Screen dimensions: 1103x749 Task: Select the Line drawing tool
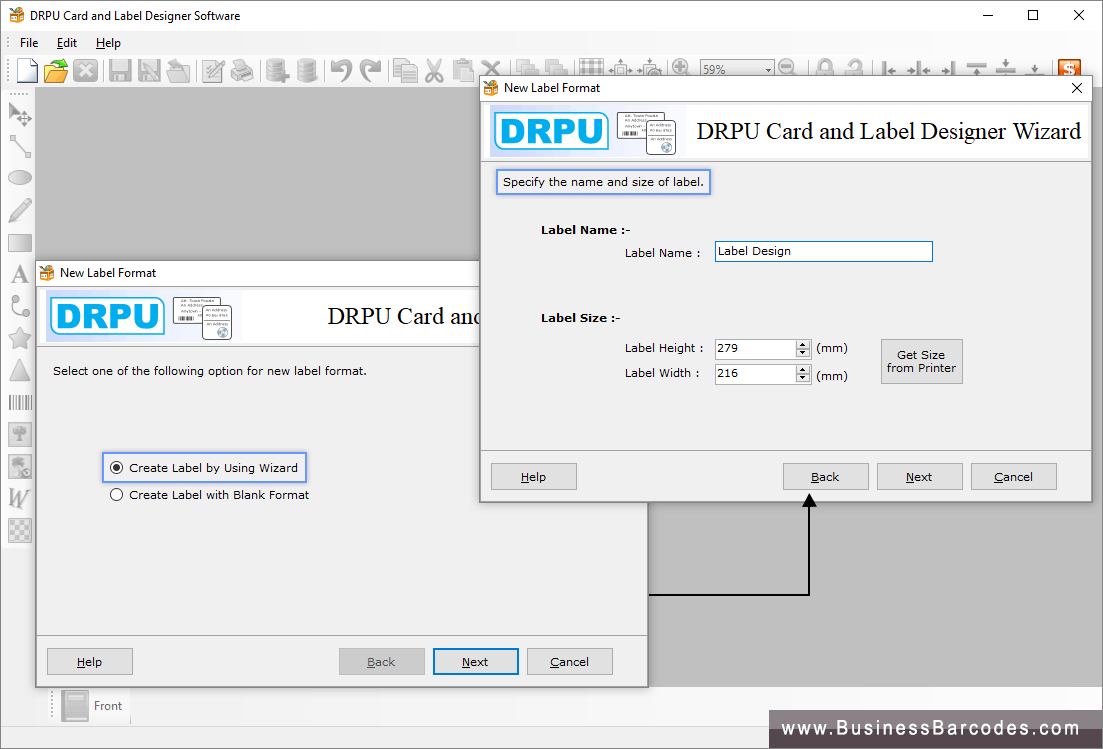click(20, 146)
